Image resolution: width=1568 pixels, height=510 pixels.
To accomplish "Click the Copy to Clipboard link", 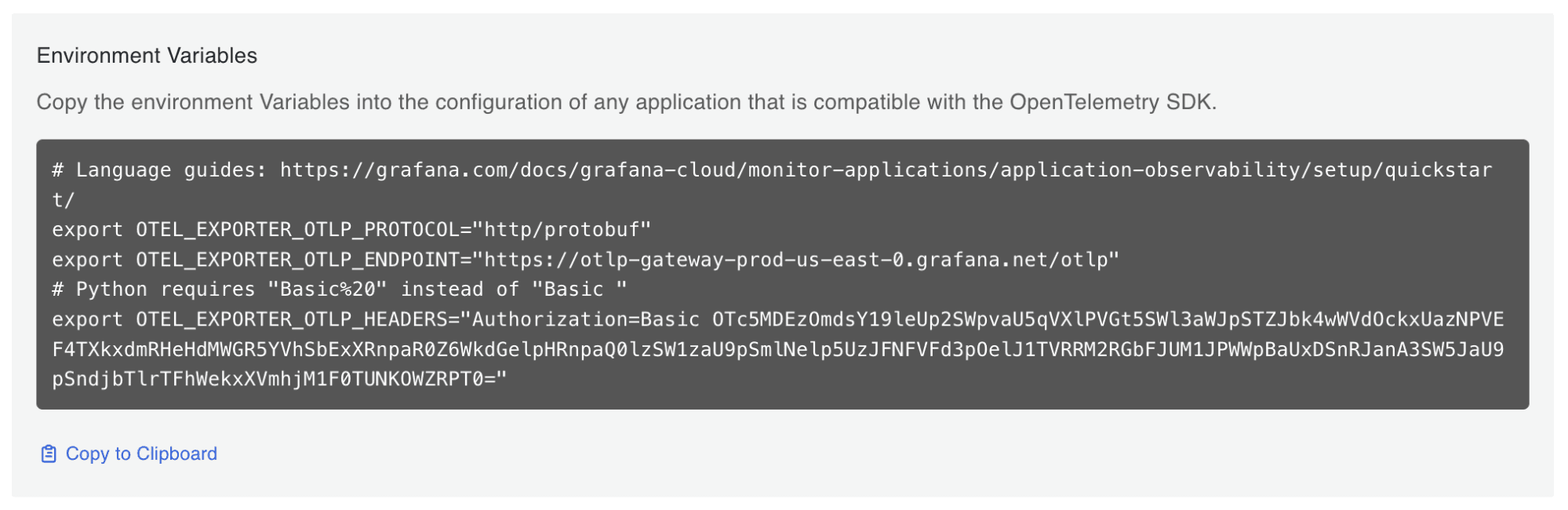I will pos(141,454).
